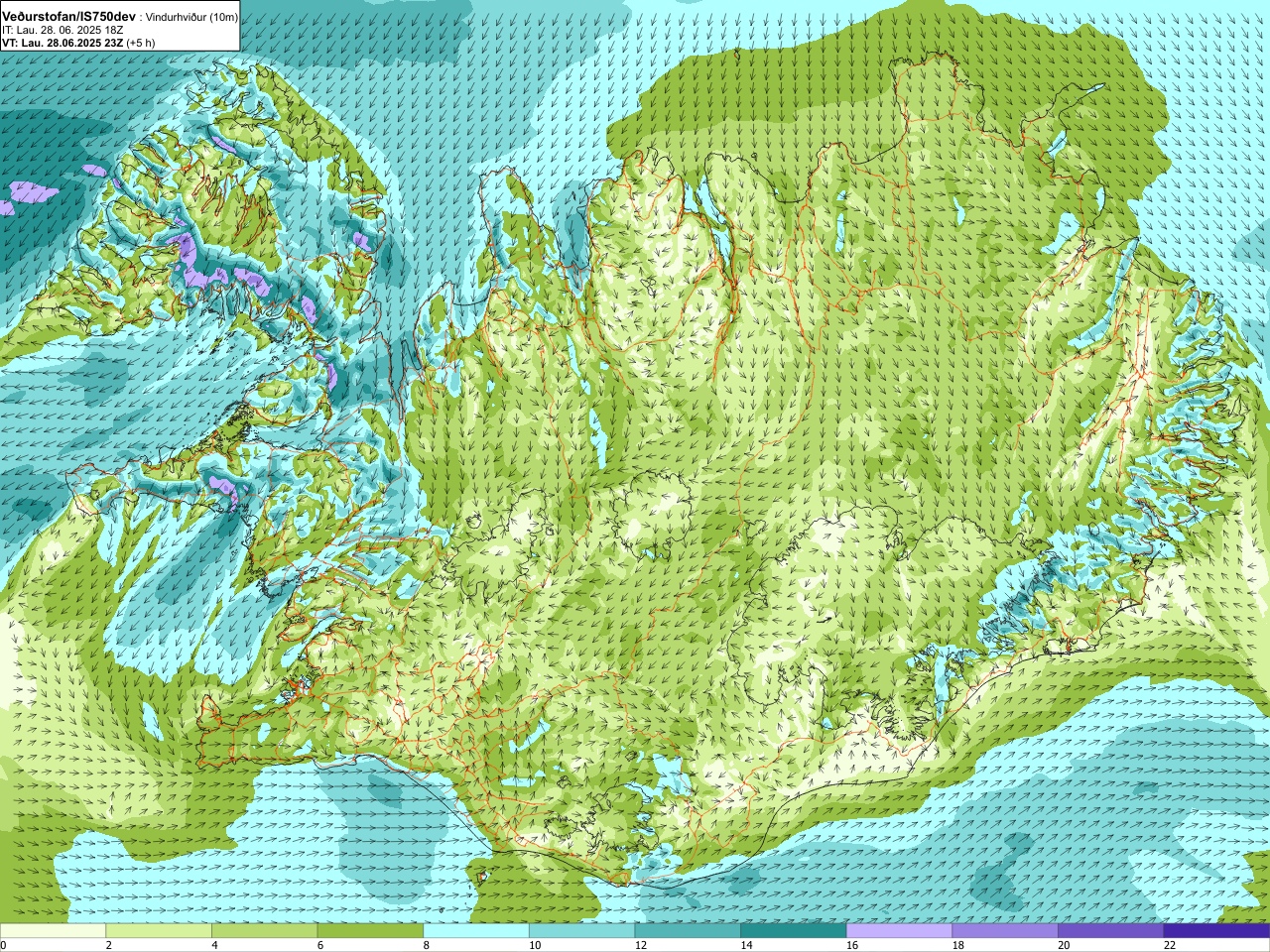Viewport: 1270px width, 952px height.
Task: Click the legend value 14
Action: point(746,945)
